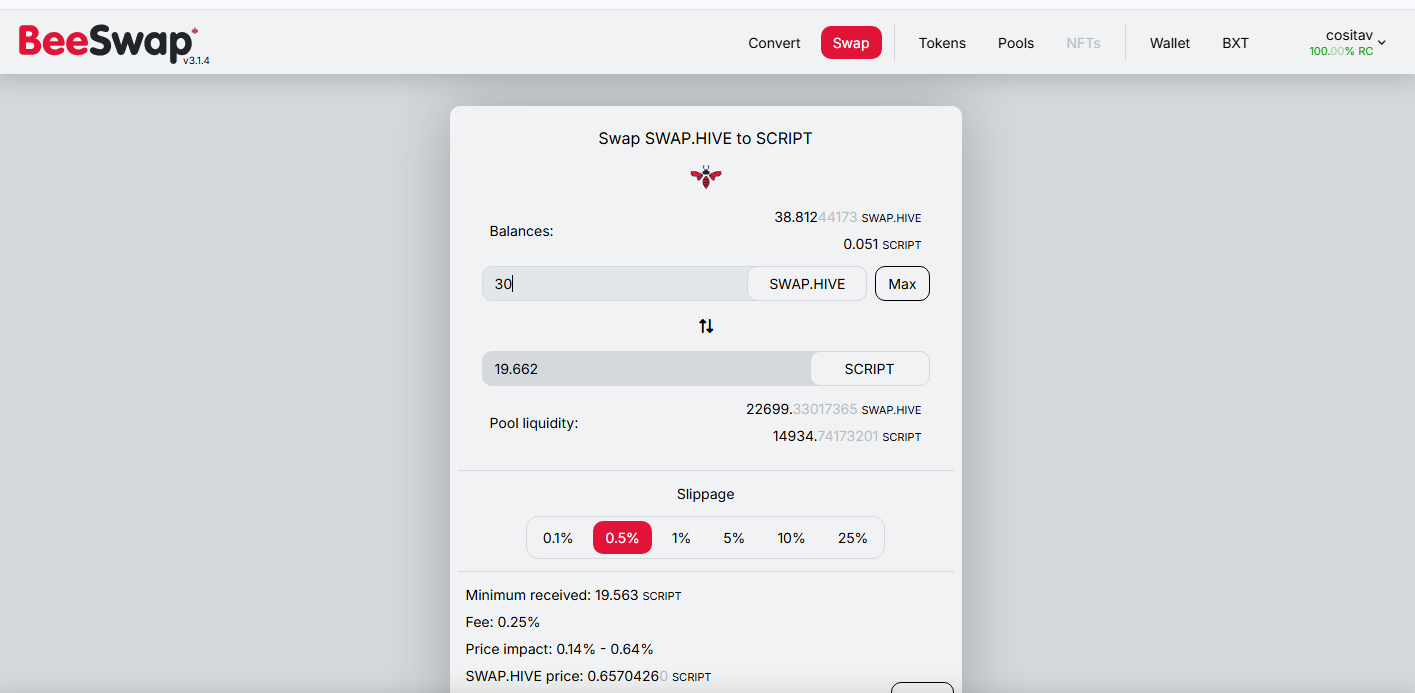Click the Price impact 0.14% - 0.64% line

pyautogui.click(x=559, y=649)
